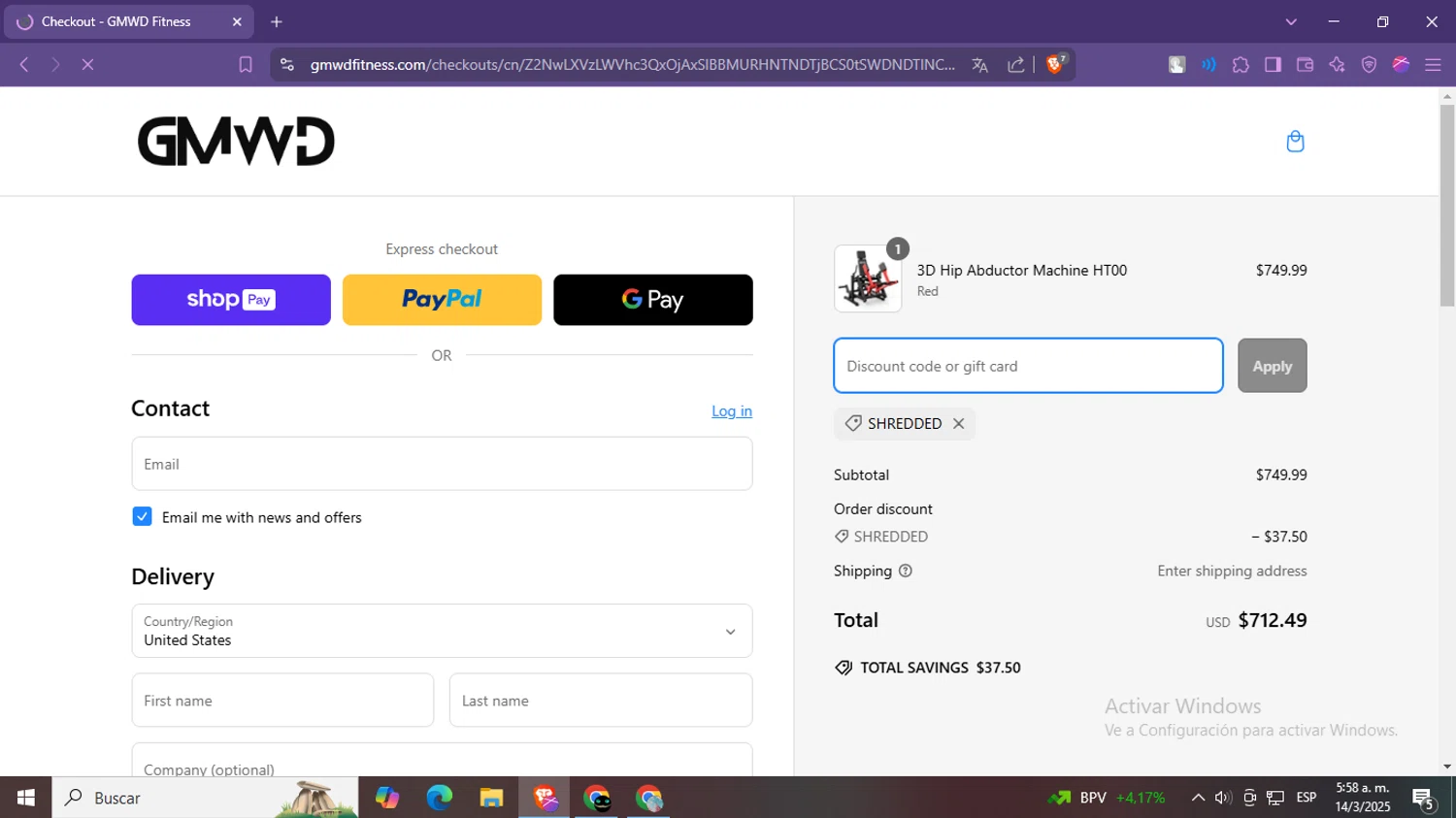Open the clock and date display

pyautogui.click(x=1363, y=798)
